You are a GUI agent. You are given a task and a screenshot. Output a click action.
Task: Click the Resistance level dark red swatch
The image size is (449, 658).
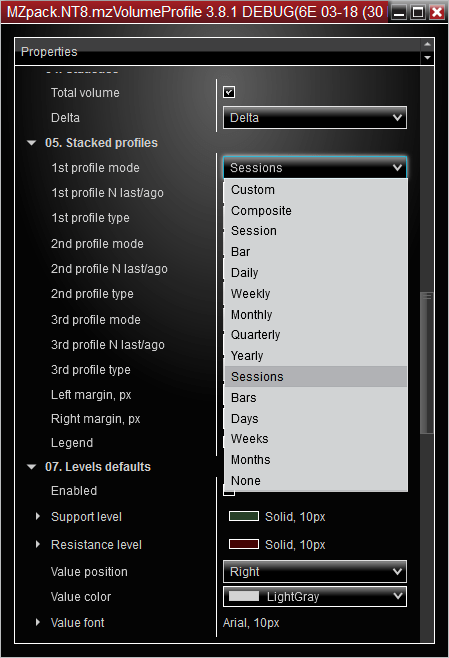click(x=244, y=544)
